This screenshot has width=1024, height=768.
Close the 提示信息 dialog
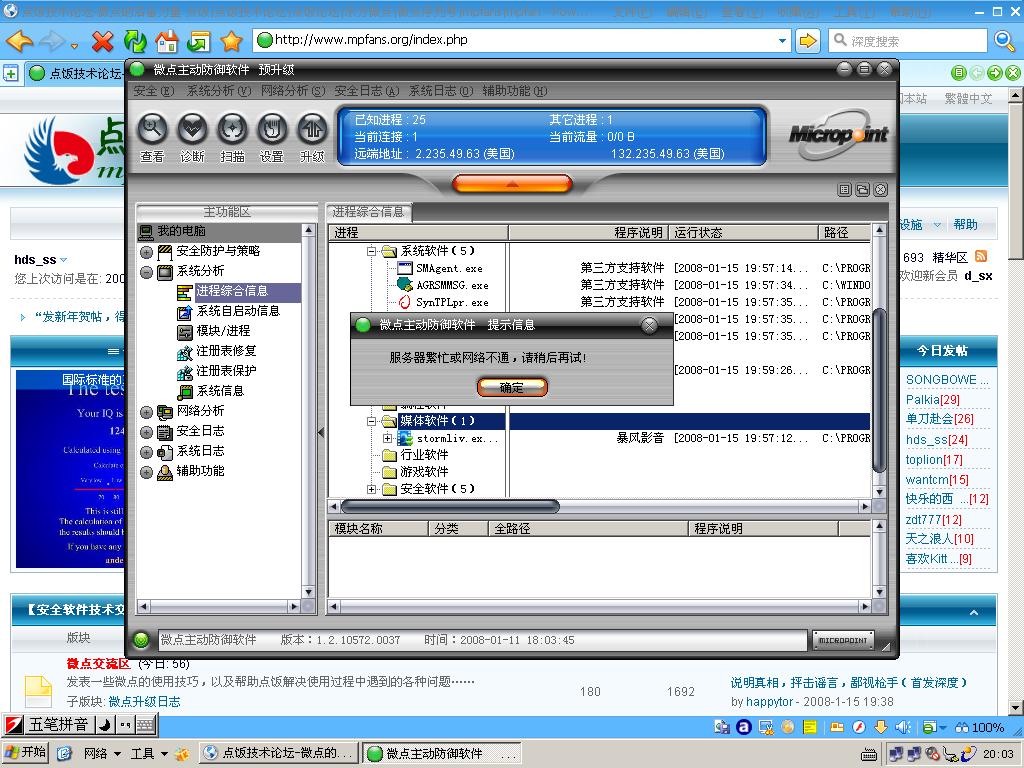(649, 325)
